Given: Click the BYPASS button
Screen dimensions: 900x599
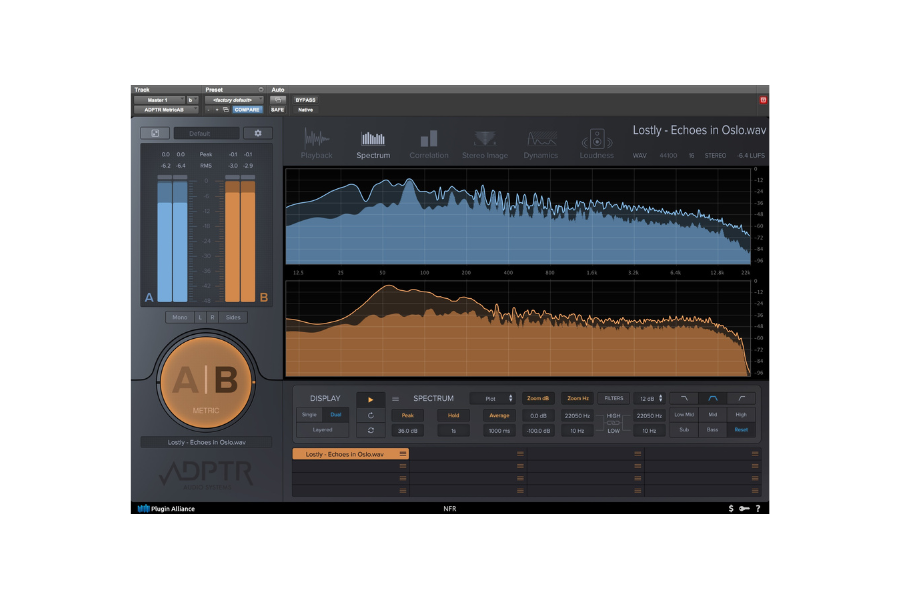Looking at the screenshot, I should pos(305,100).
